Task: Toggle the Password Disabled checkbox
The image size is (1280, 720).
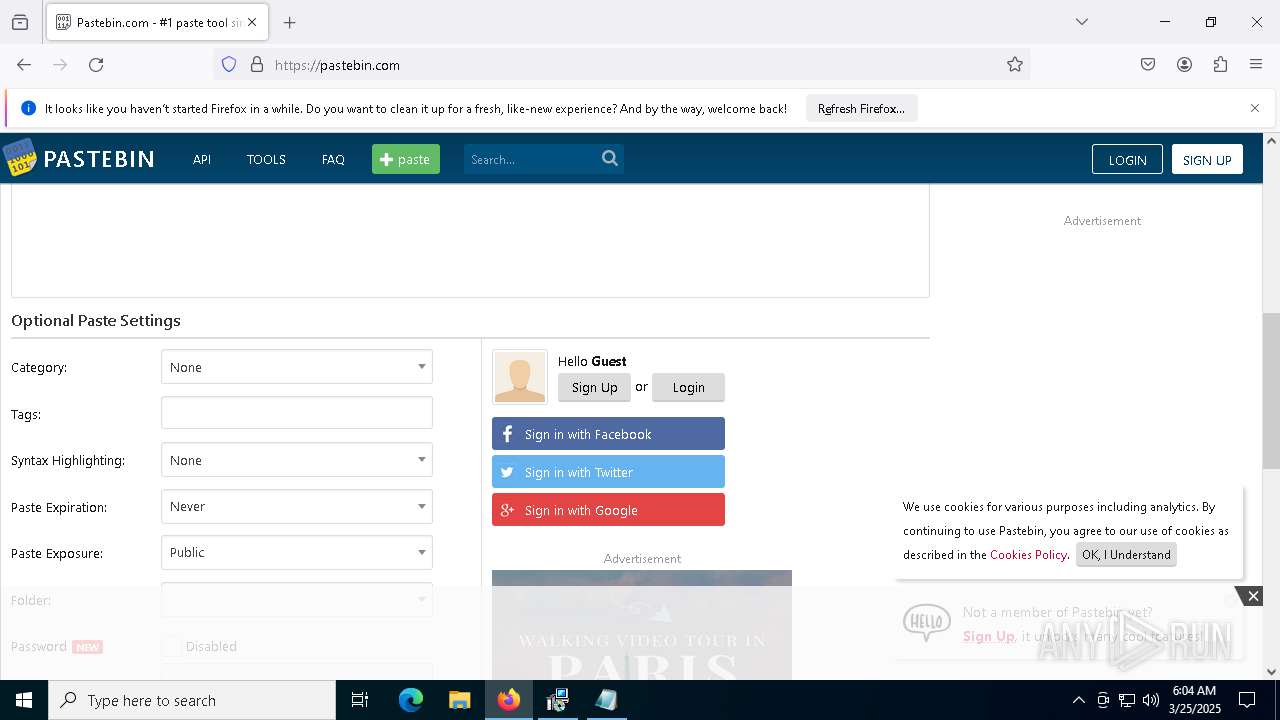Action: pyautogui.click(x=172, y=646)
